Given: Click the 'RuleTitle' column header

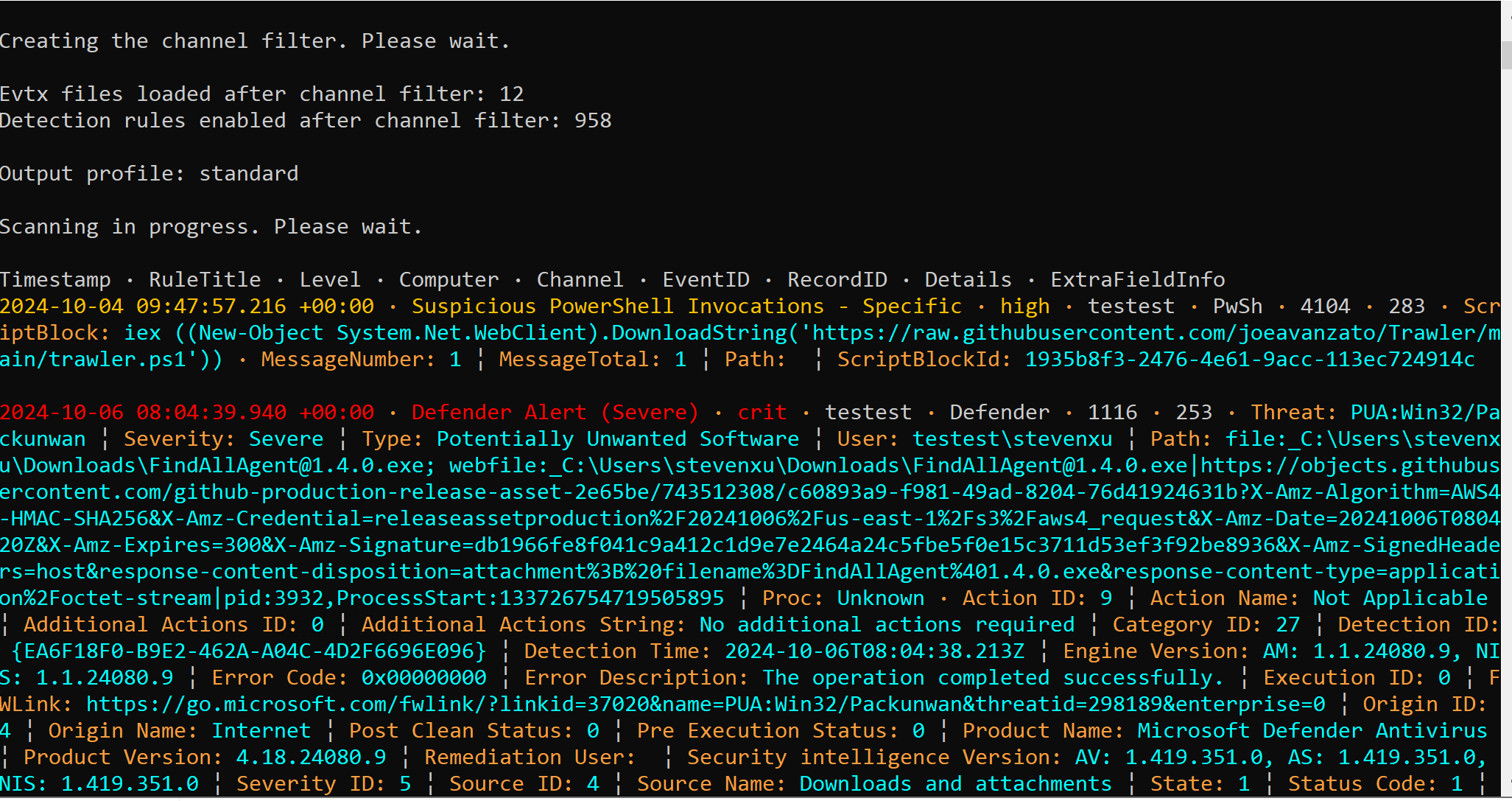Looking at the screenshot, I should click(205, 280).
